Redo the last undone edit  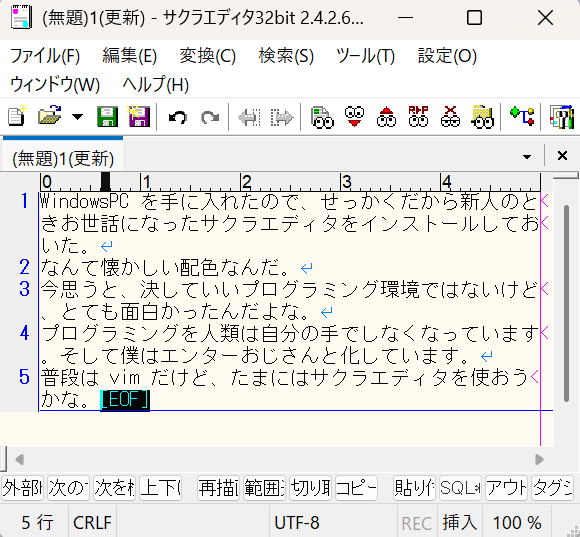210,118
